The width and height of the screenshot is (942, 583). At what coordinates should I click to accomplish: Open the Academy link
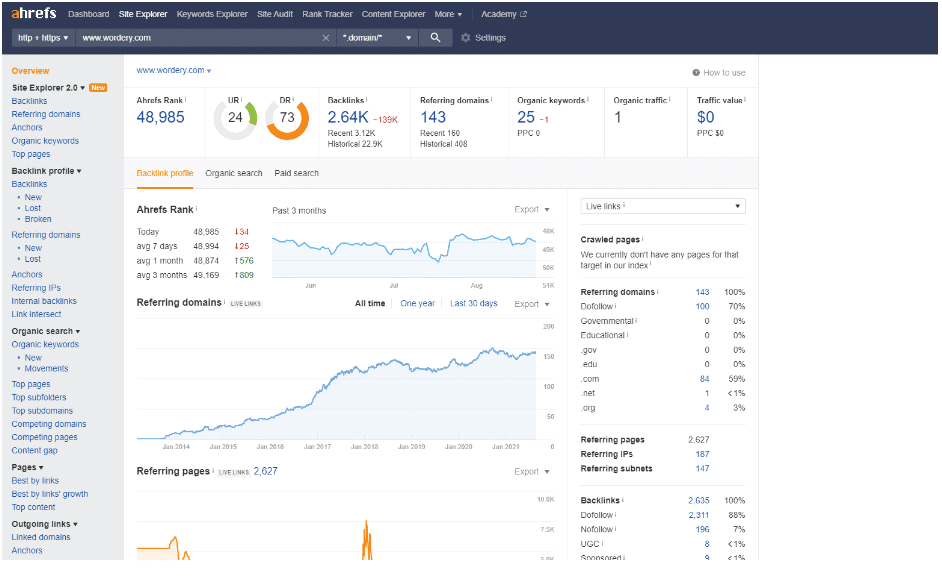503,14
